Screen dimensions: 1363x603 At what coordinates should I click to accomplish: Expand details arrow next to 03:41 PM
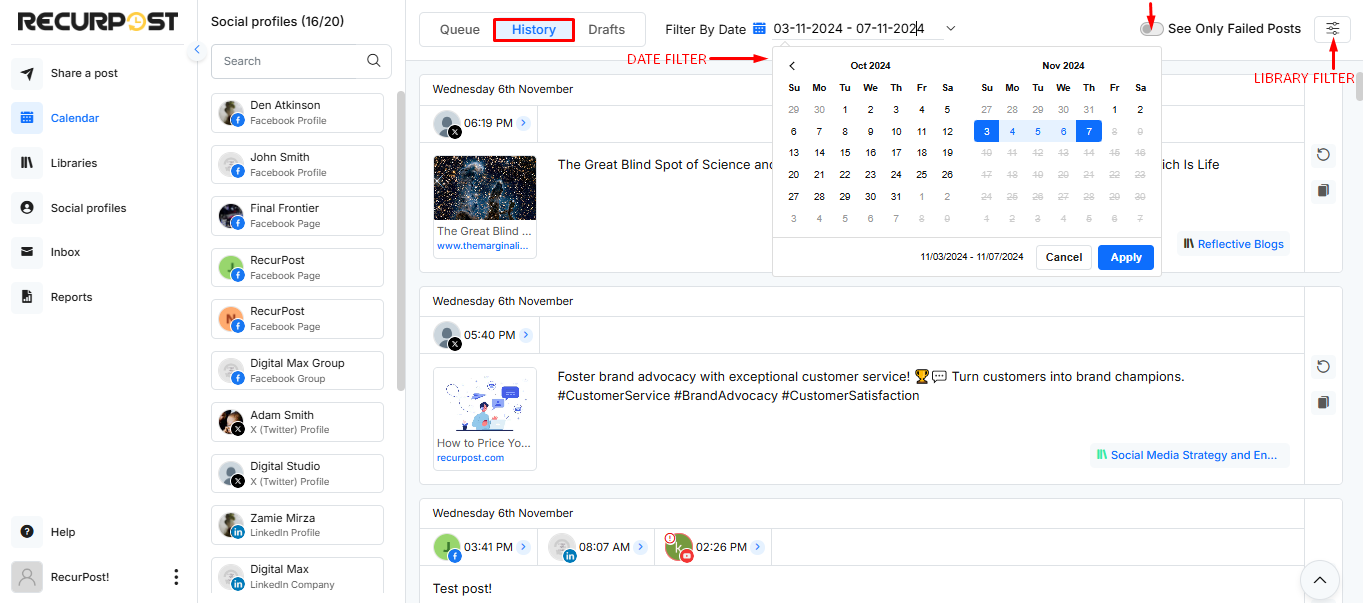pos(525,547)
